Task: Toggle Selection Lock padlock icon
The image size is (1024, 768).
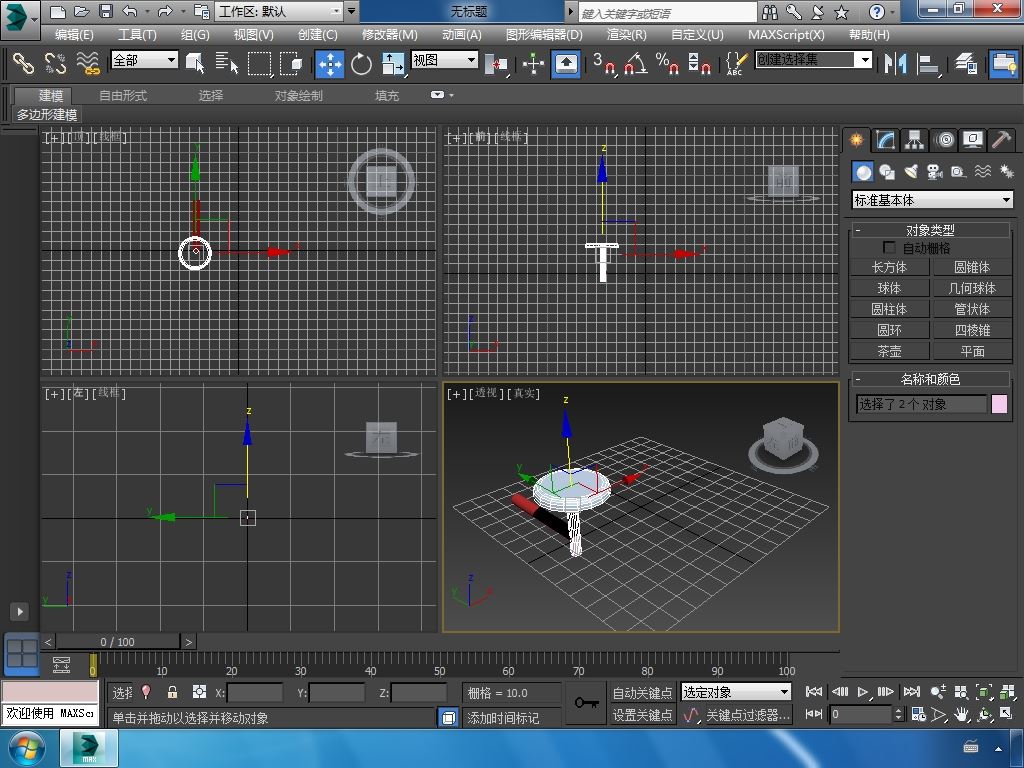Action: pyautogui.click(x=172, y=692)
